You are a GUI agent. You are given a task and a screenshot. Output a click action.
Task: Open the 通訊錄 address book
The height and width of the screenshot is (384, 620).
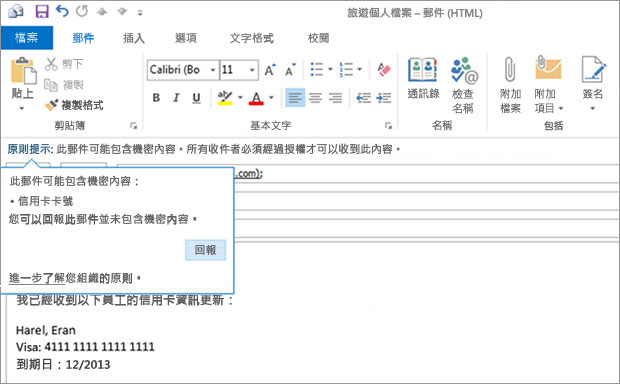(x=423, y=78)
